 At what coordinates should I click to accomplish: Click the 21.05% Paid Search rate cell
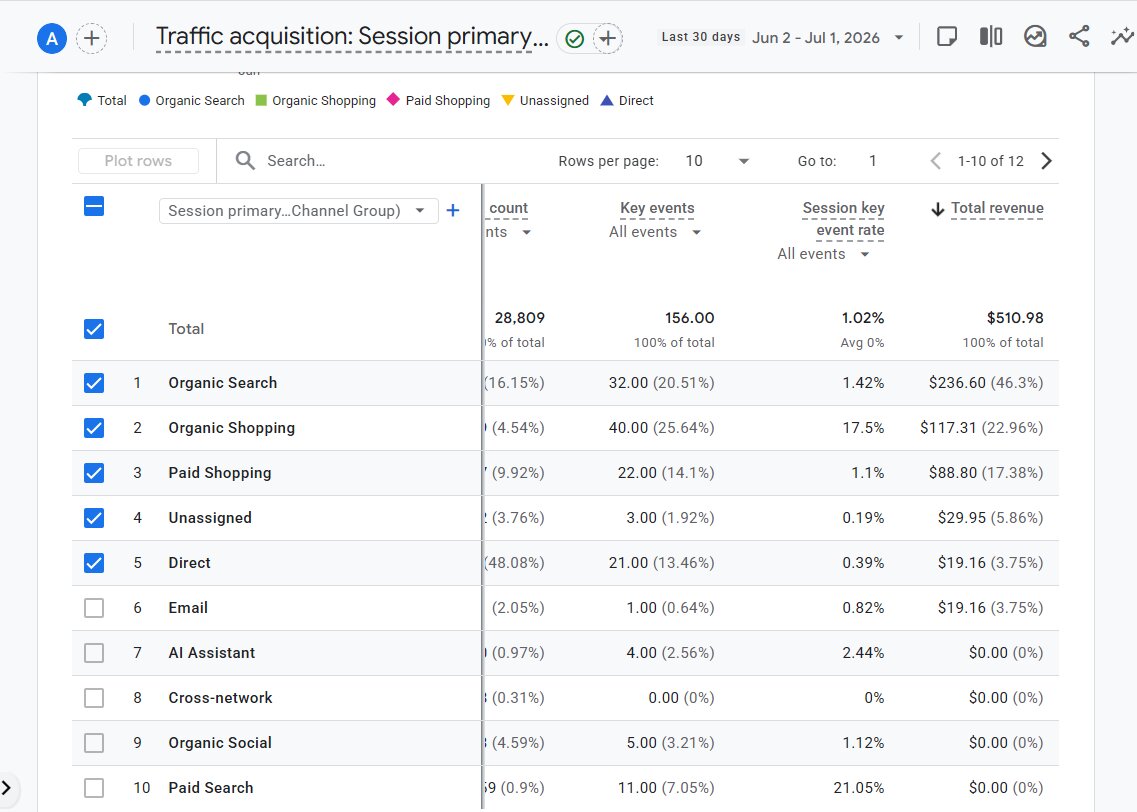[x=859, y=787]
